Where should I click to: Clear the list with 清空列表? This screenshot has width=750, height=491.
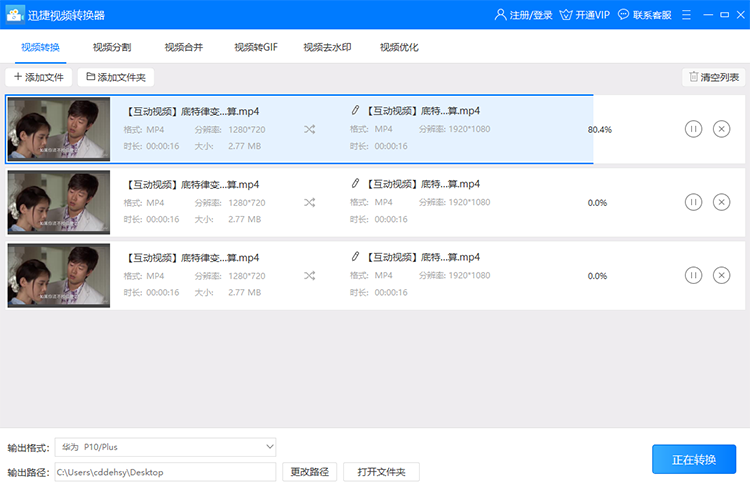point(714,77)
